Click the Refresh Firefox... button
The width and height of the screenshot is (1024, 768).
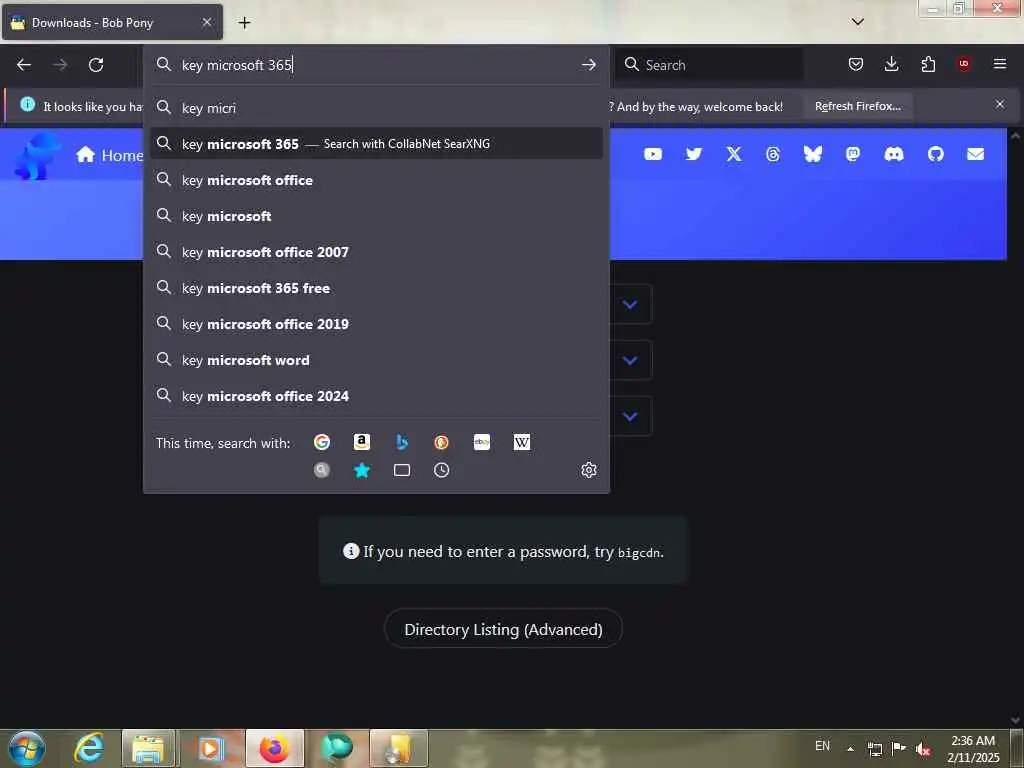[857, 106]
